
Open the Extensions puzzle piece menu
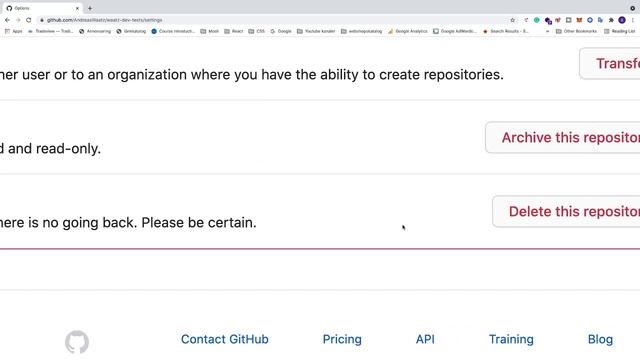click(611, 20)
